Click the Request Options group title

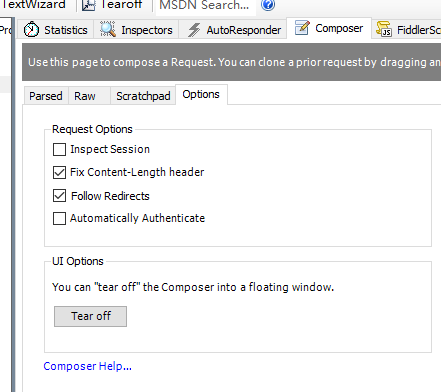92,129
